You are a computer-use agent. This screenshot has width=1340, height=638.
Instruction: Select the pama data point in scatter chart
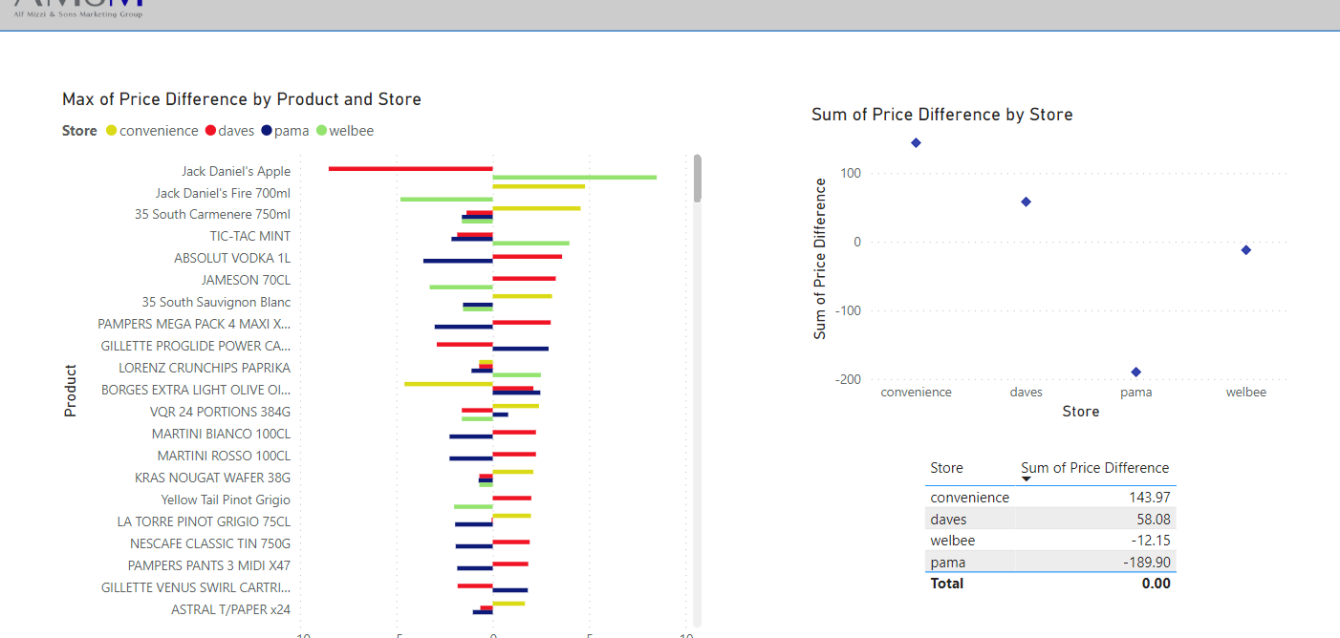tap(1136, 372)
